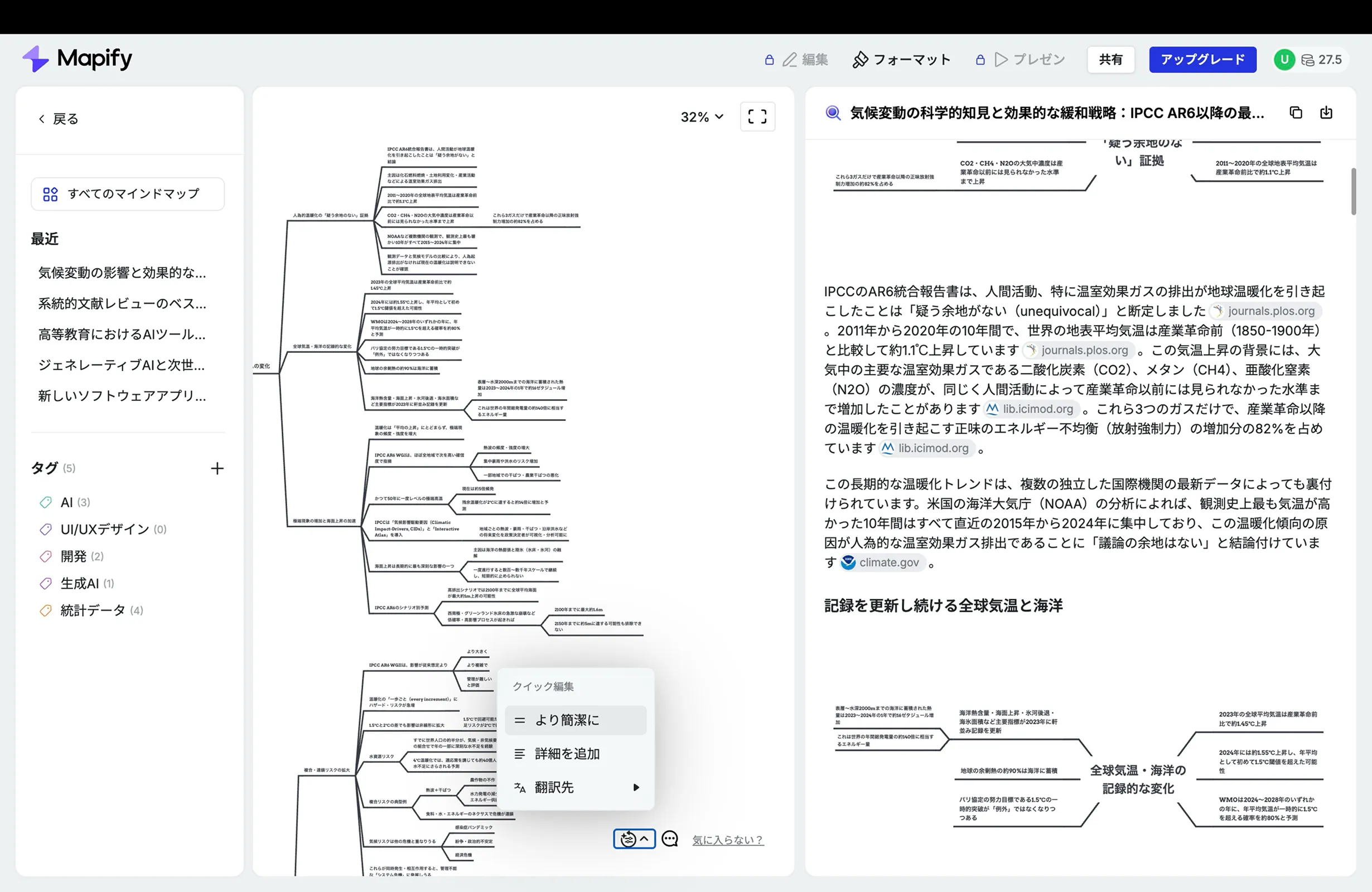Select the 編集 pencil tool in the top bar
This screenshot has height=892, width=1372.
click(805, 59)
